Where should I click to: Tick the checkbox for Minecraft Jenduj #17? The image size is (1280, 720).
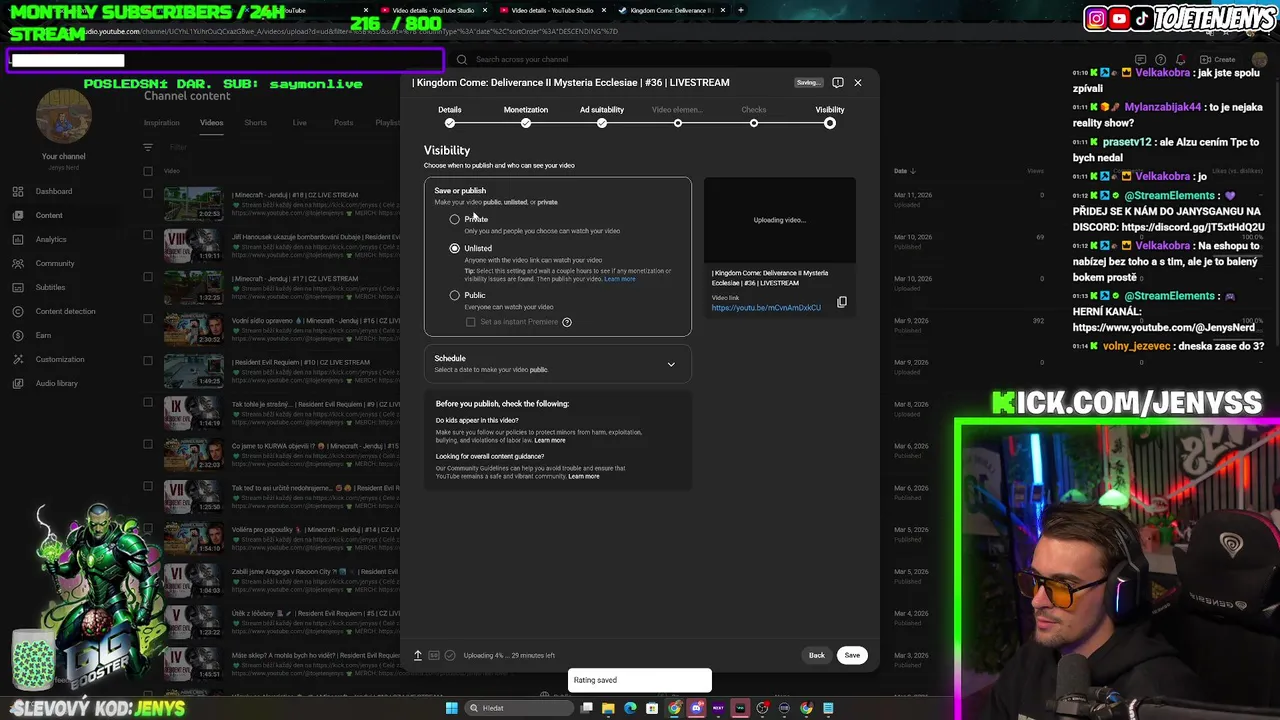tap(148, 278)
